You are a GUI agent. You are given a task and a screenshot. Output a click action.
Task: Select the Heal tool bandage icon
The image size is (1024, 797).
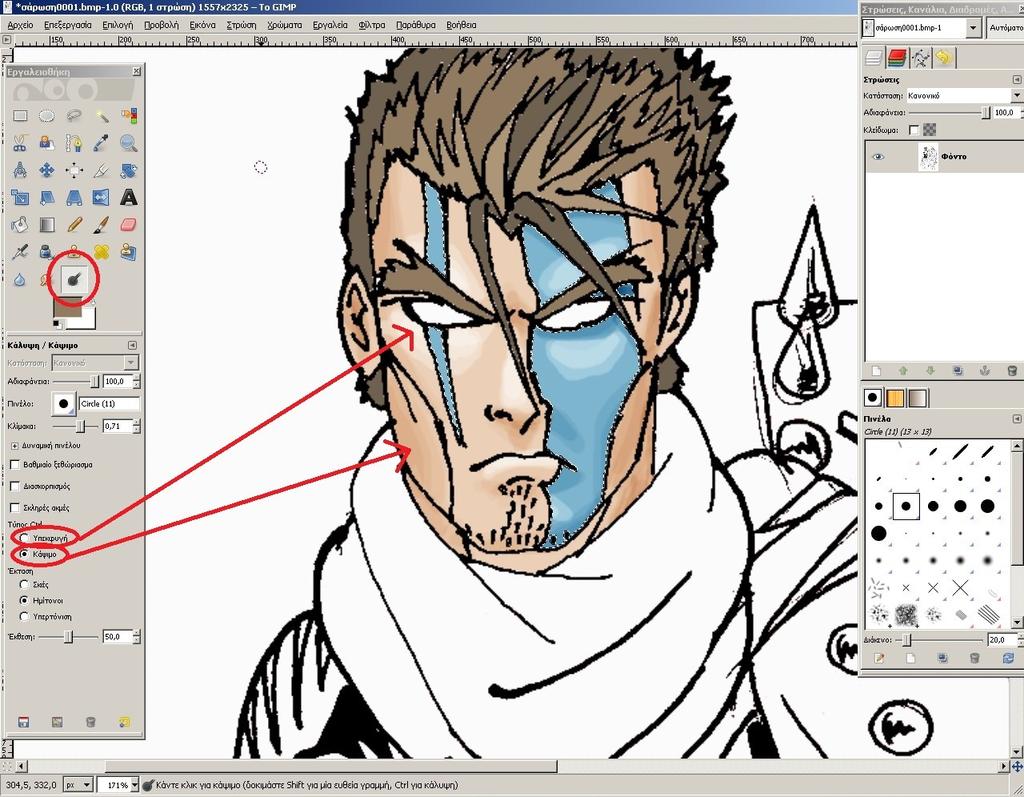click(x=101, y=252)
